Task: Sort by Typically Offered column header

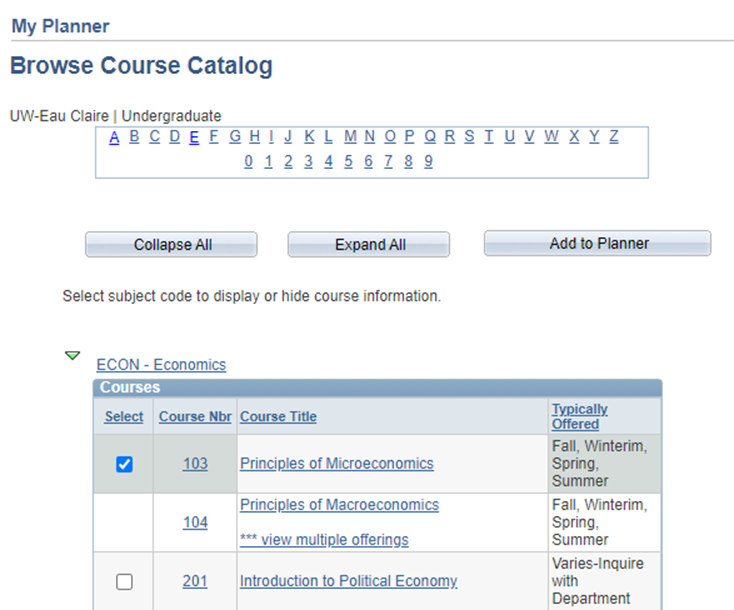Action: pos(579,417)
